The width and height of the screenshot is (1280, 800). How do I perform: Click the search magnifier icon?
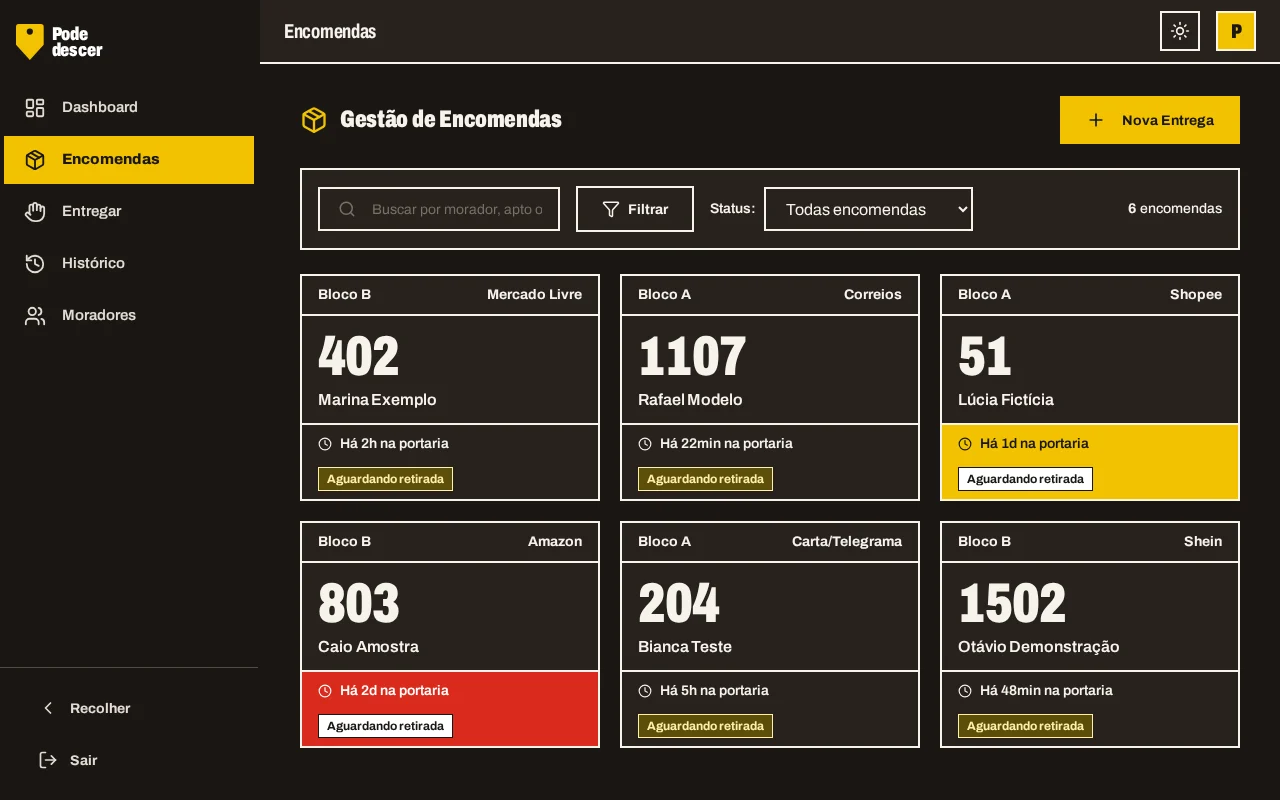click(x=347, y=209)
